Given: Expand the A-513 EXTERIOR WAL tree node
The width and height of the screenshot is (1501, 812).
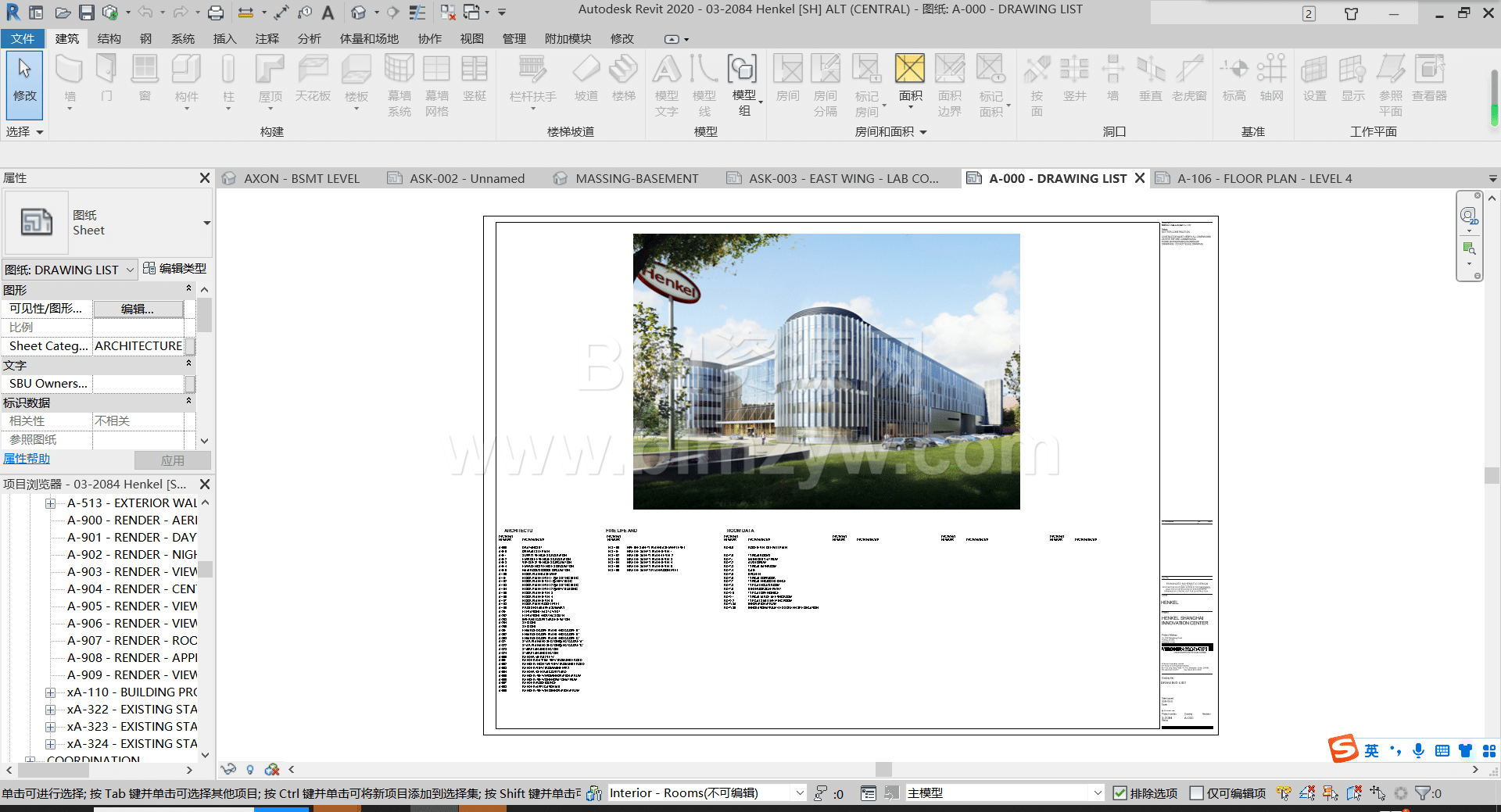Looking at the screenshot, I should pyautogui.click(x=50, y=503).
